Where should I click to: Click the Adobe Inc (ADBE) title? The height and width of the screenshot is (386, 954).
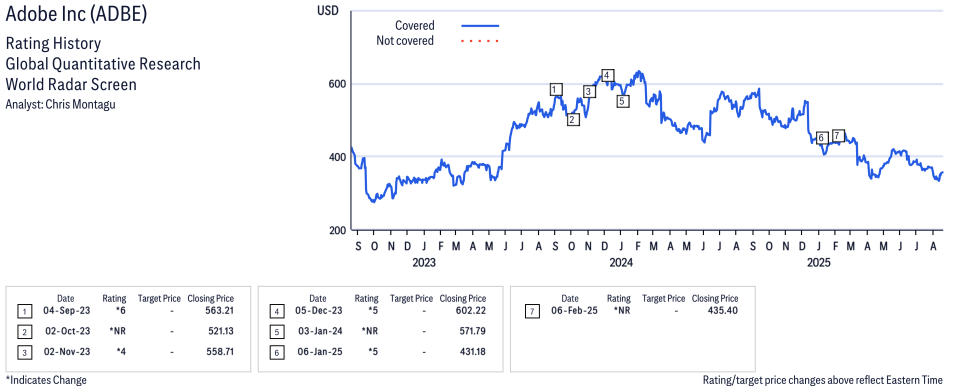click(x=77, y=15)
